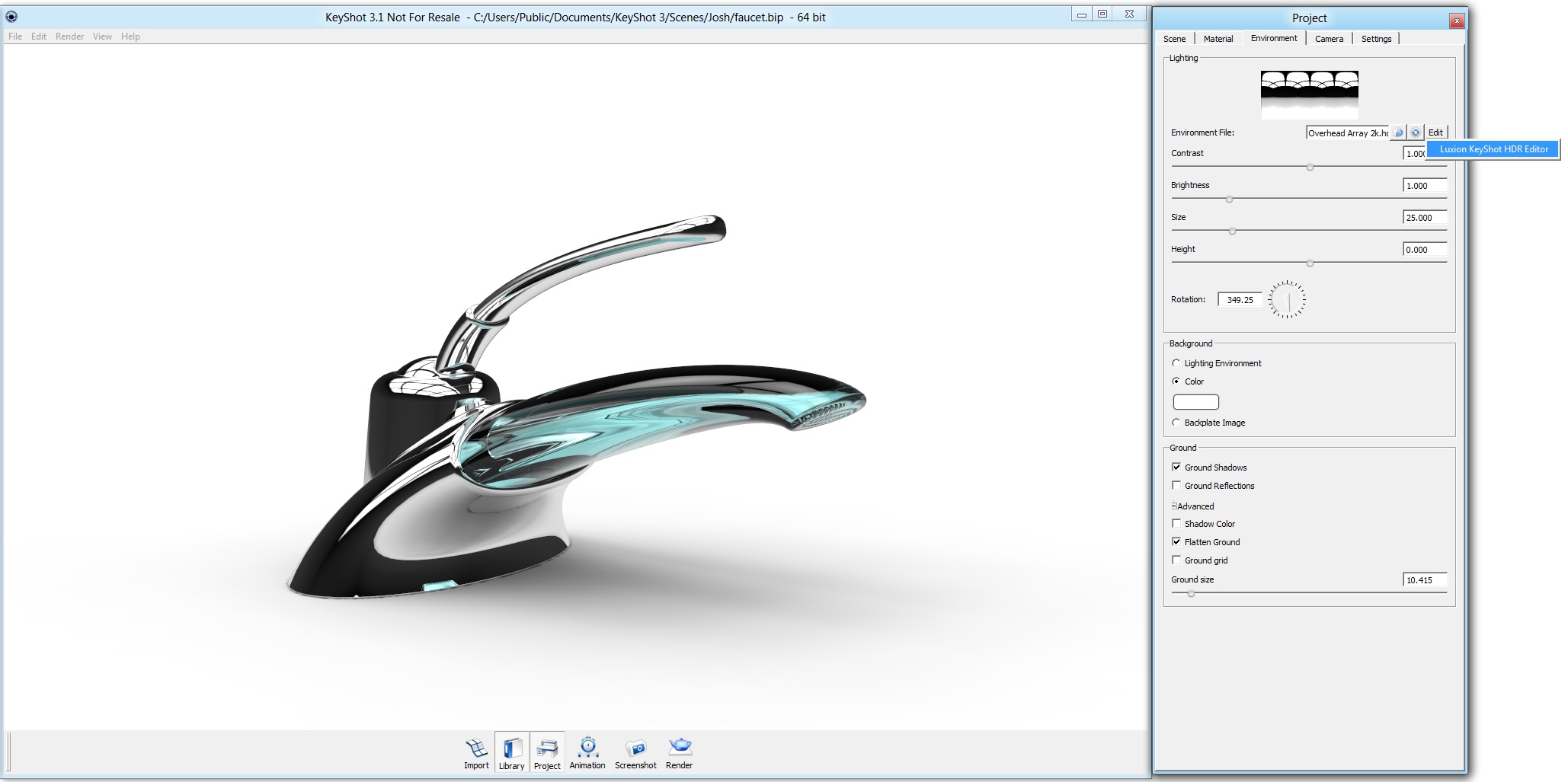Disable Ground Shadows

1176,467
